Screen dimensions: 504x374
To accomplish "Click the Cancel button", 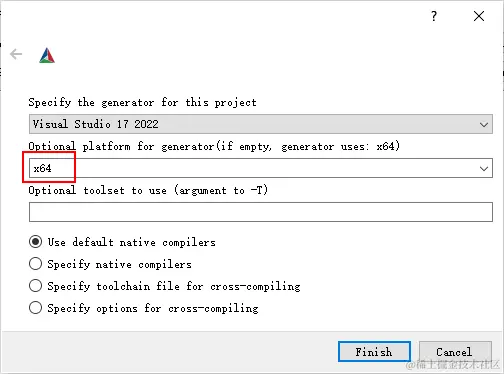I will [x=455, y=352].
